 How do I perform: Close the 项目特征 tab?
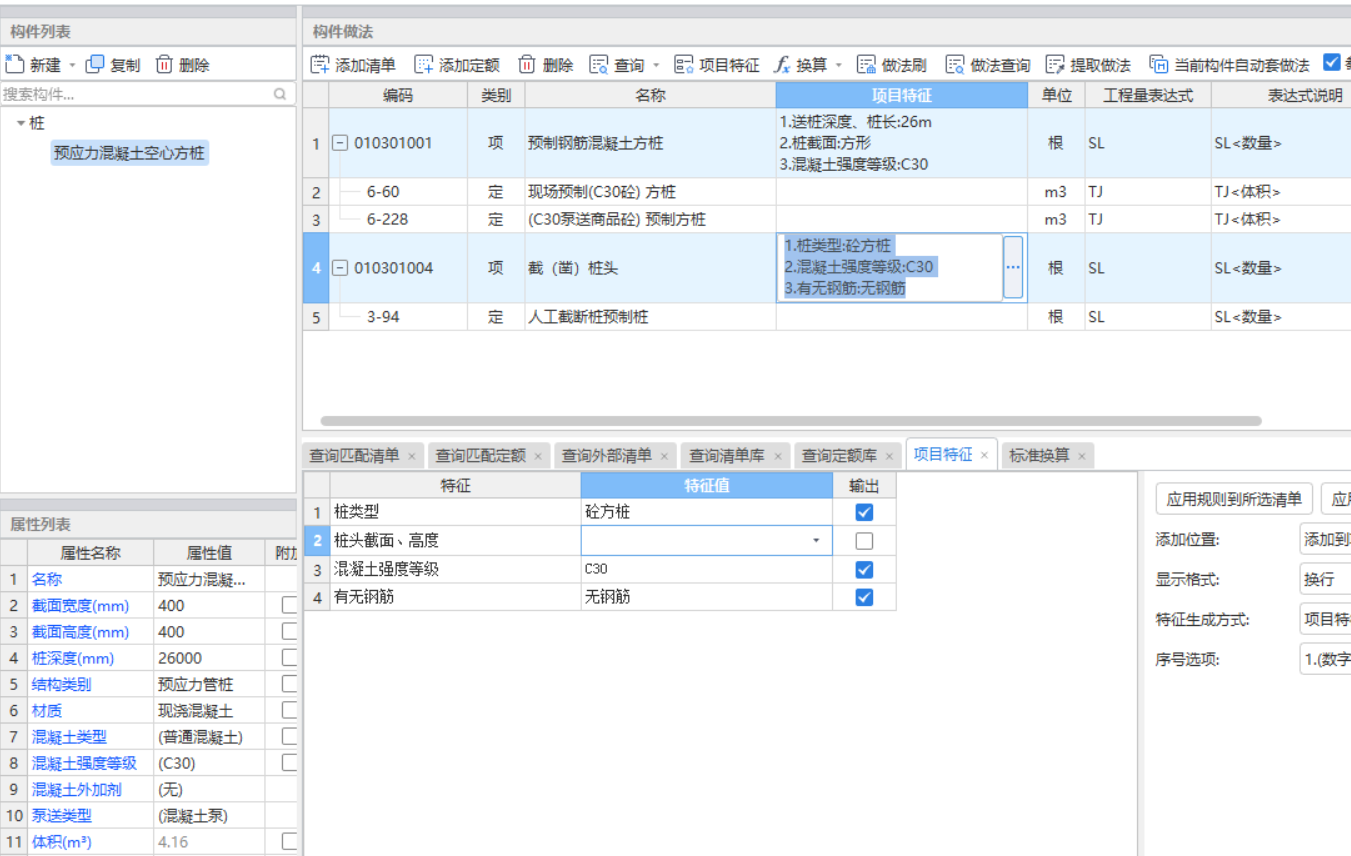(x=984, y=455)
